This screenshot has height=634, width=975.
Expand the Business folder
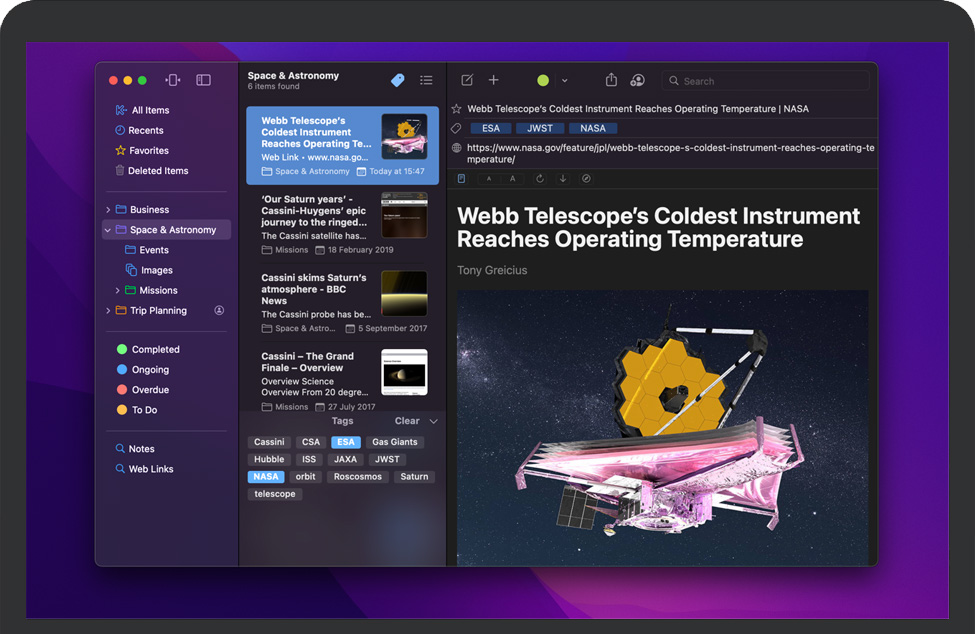(x=108, y=210)
